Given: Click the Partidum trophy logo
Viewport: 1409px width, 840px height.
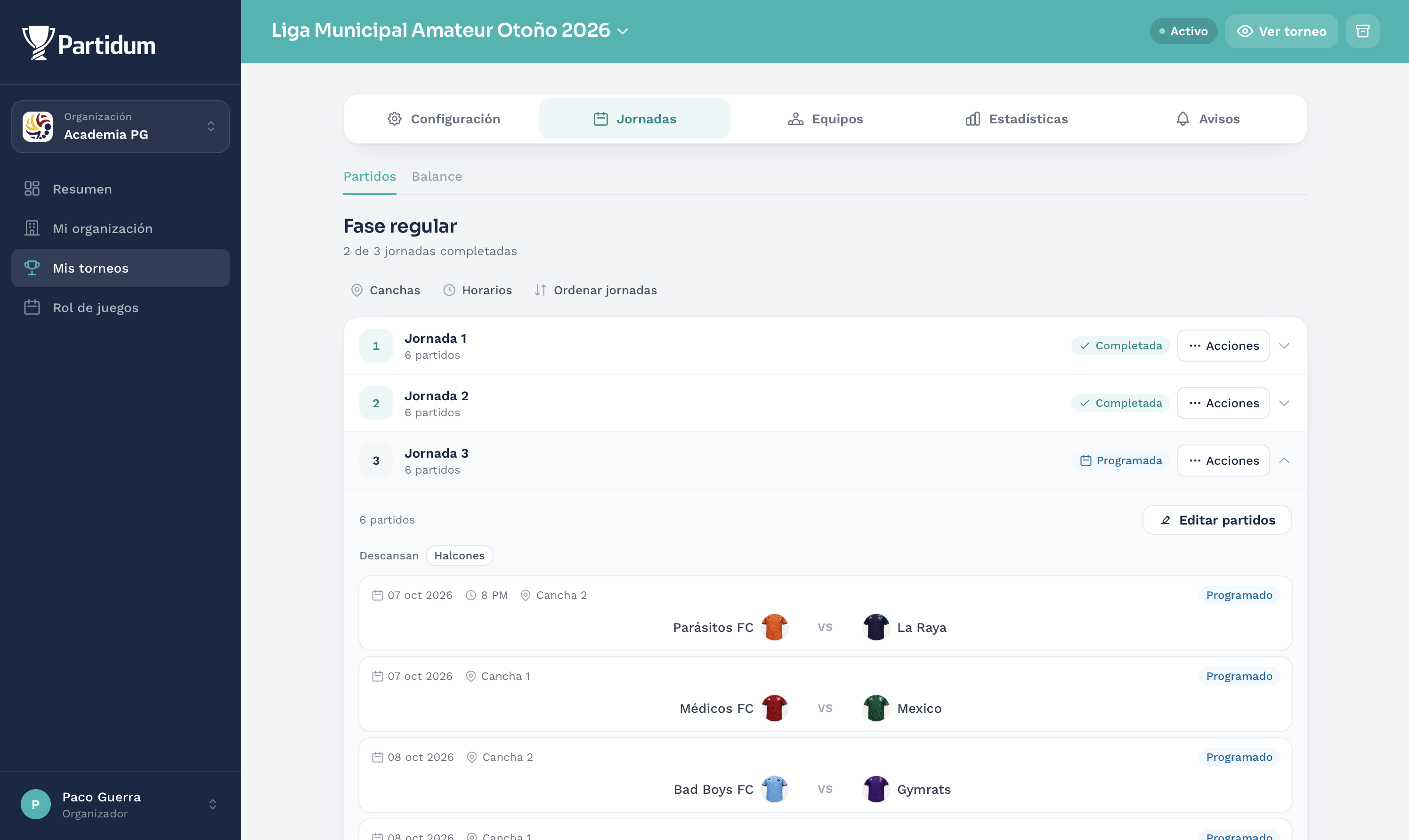Looking at the screenshot, I should [38, 43].
